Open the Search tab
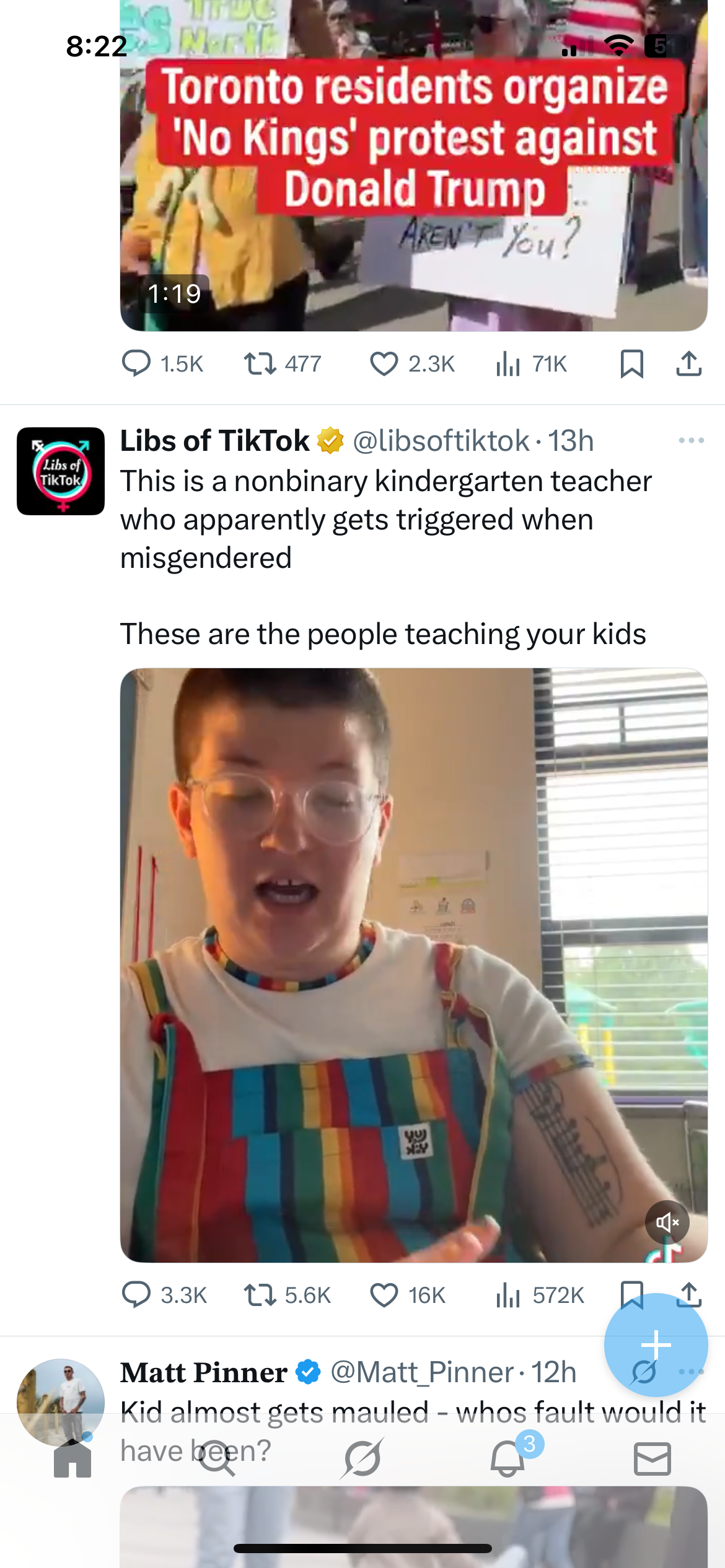Image resolution: width=725 pixels, height=1568 pixels. coord(216,1457)
